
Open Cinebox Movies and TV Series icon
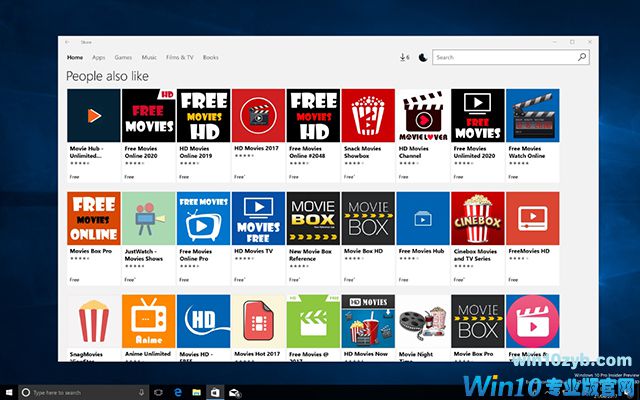pyautogui.click(x=478, y=218)
